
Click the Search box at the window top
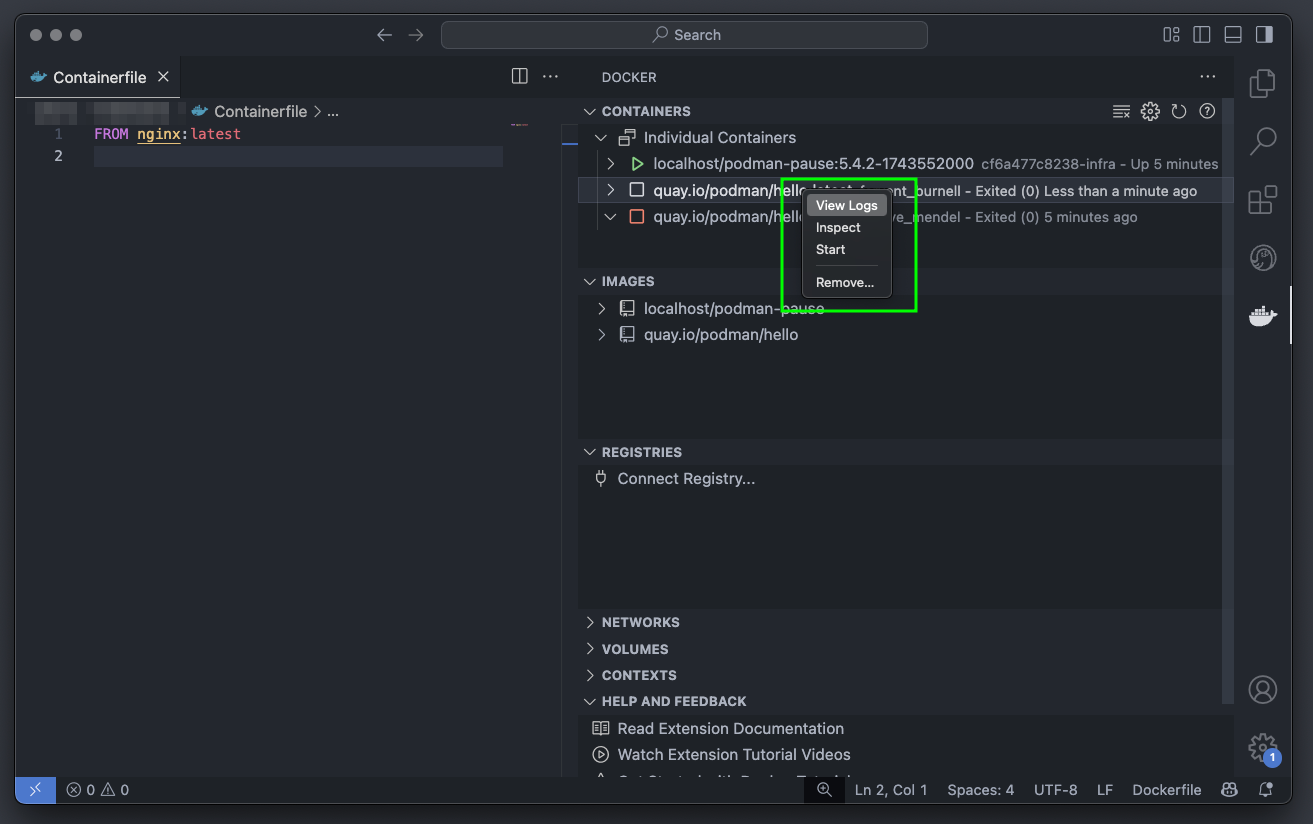point(686,34)
